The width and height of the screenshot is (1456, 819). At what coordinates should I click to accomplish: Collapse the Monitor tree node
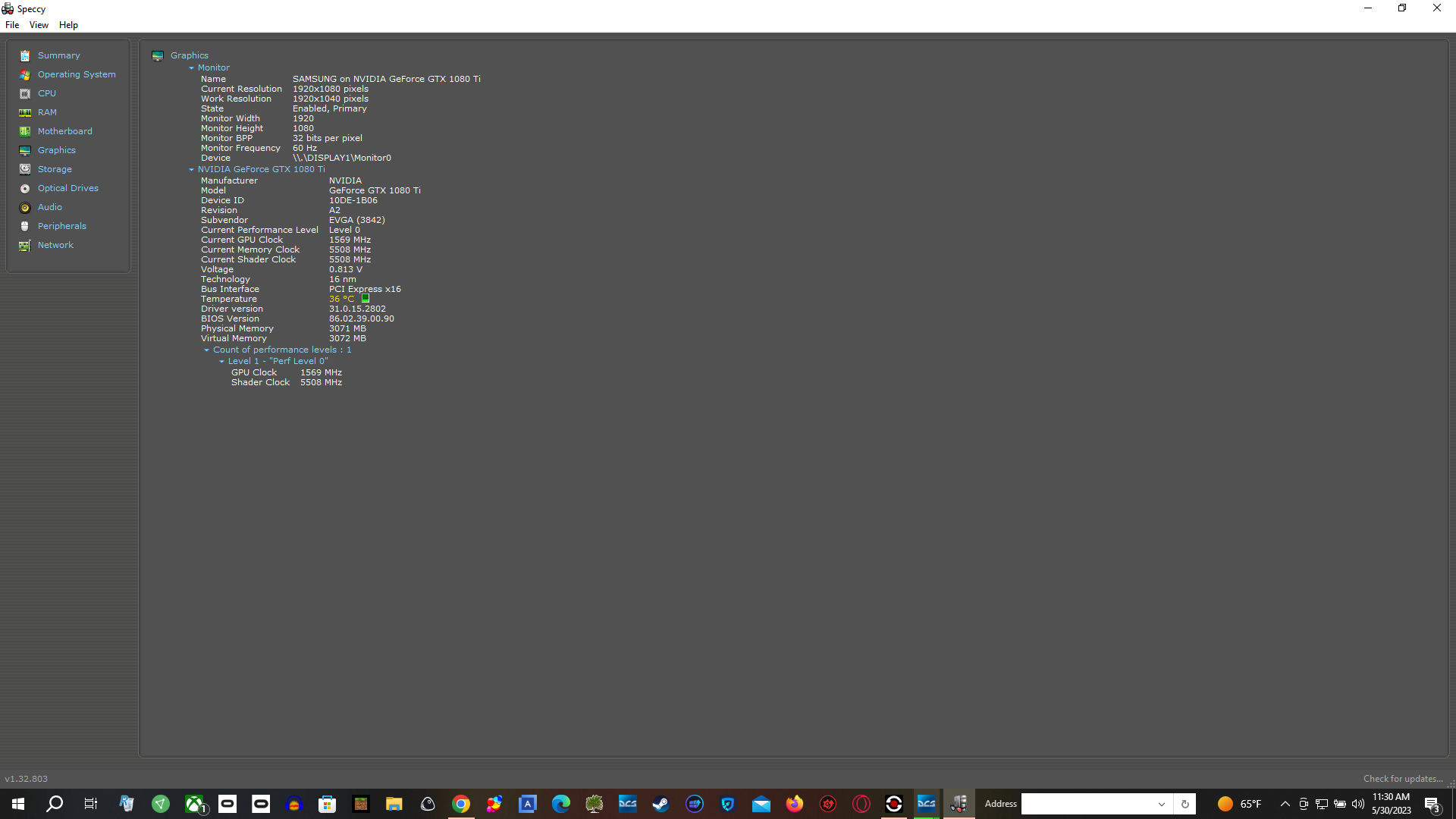[x=191, y=68]
